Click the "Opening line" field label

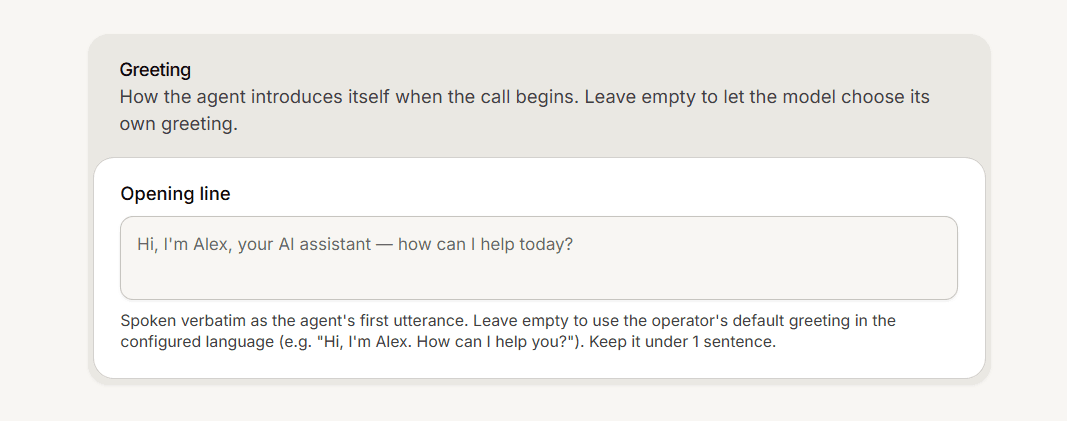click(x=176, y=194)
